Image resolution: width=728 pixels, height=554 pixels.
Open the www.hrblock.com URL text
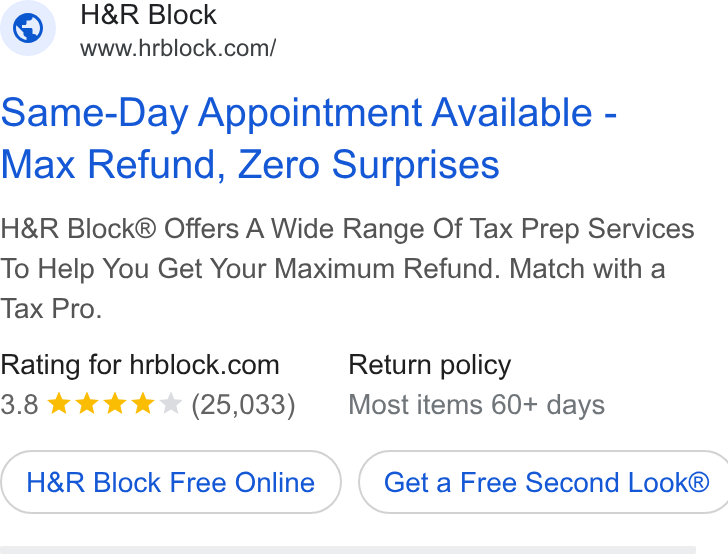click(178, 48)
